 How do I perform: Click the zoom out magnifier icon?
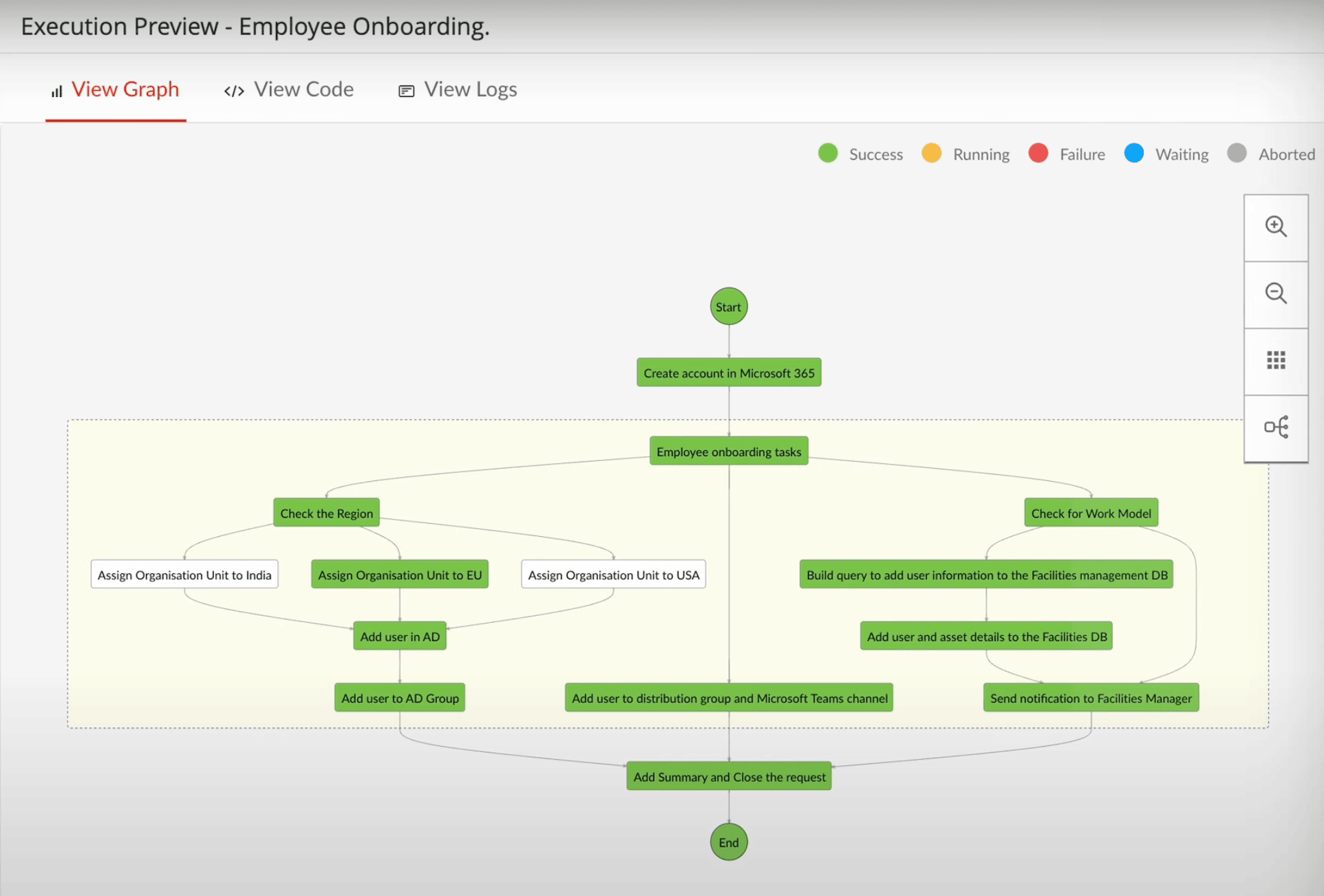[x=1275, y=293]
